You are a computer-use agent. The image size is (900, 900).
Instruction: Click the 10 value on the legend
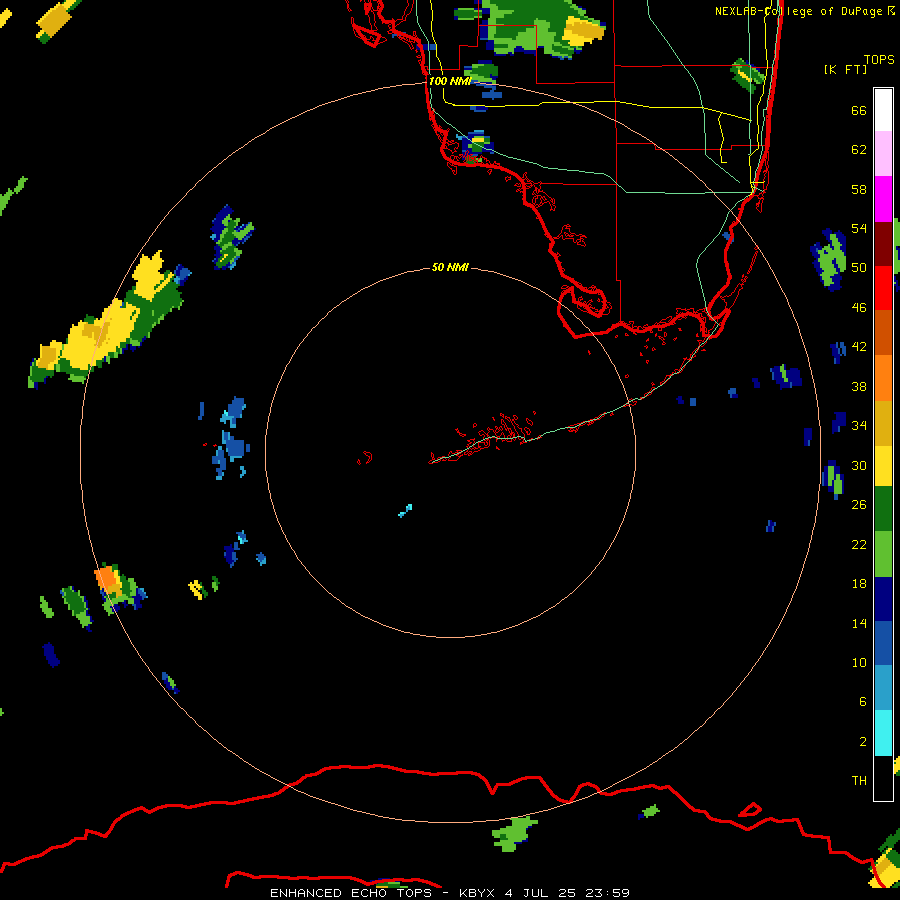pos(859,663)
